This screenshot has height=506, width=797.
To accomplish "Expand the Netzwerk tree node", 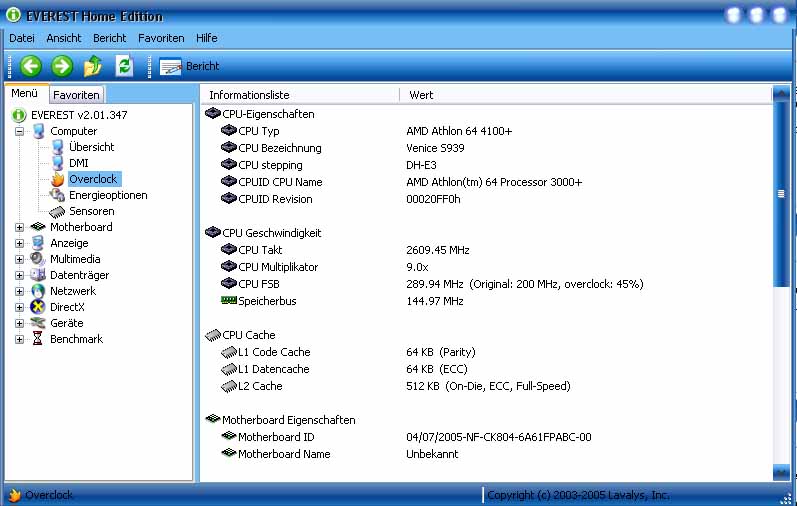I will pyautogui.click(x=19, y=291).
